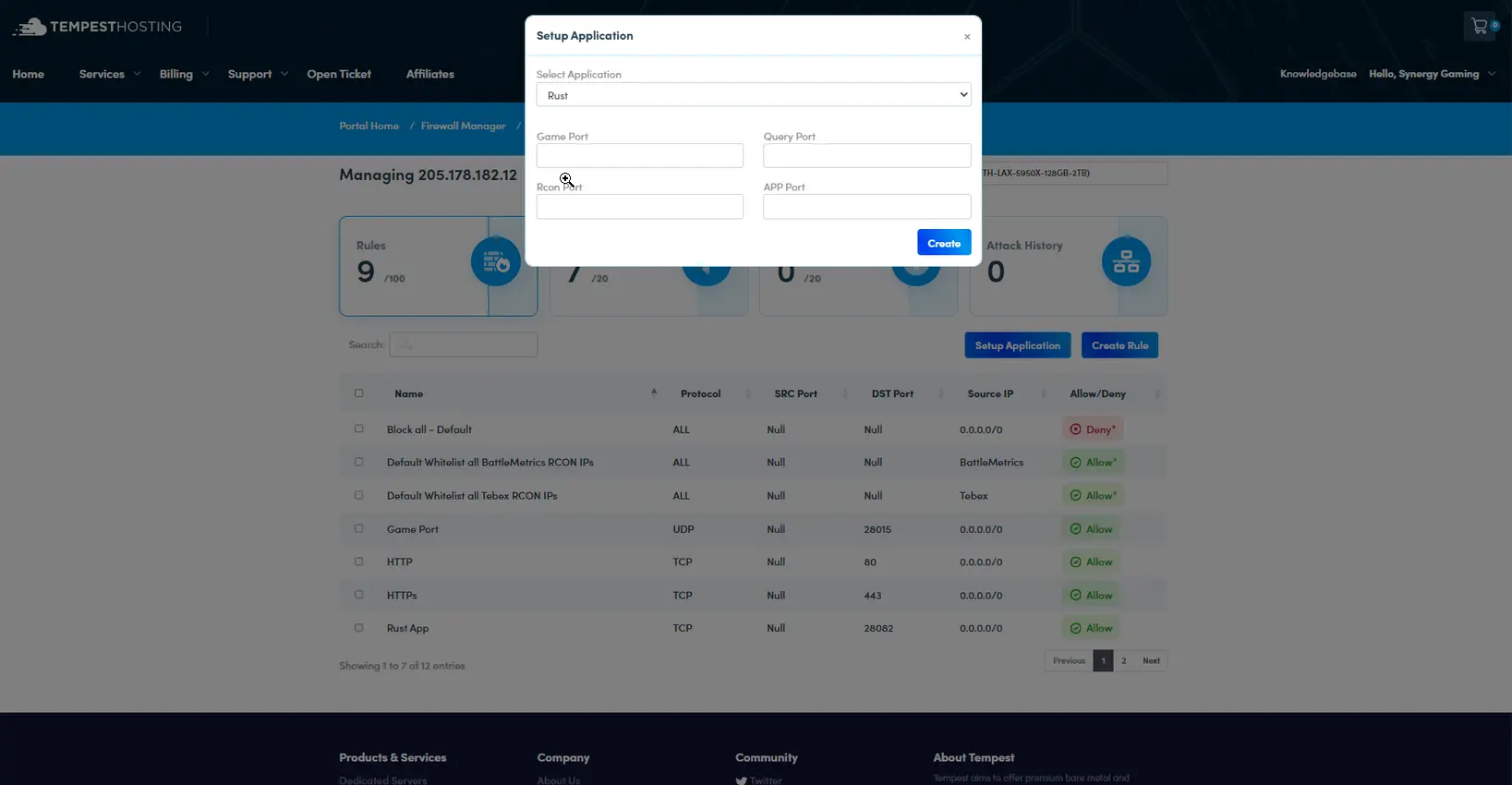Expand the Services menu
The image size is (1512, 785).
point(110,74)
